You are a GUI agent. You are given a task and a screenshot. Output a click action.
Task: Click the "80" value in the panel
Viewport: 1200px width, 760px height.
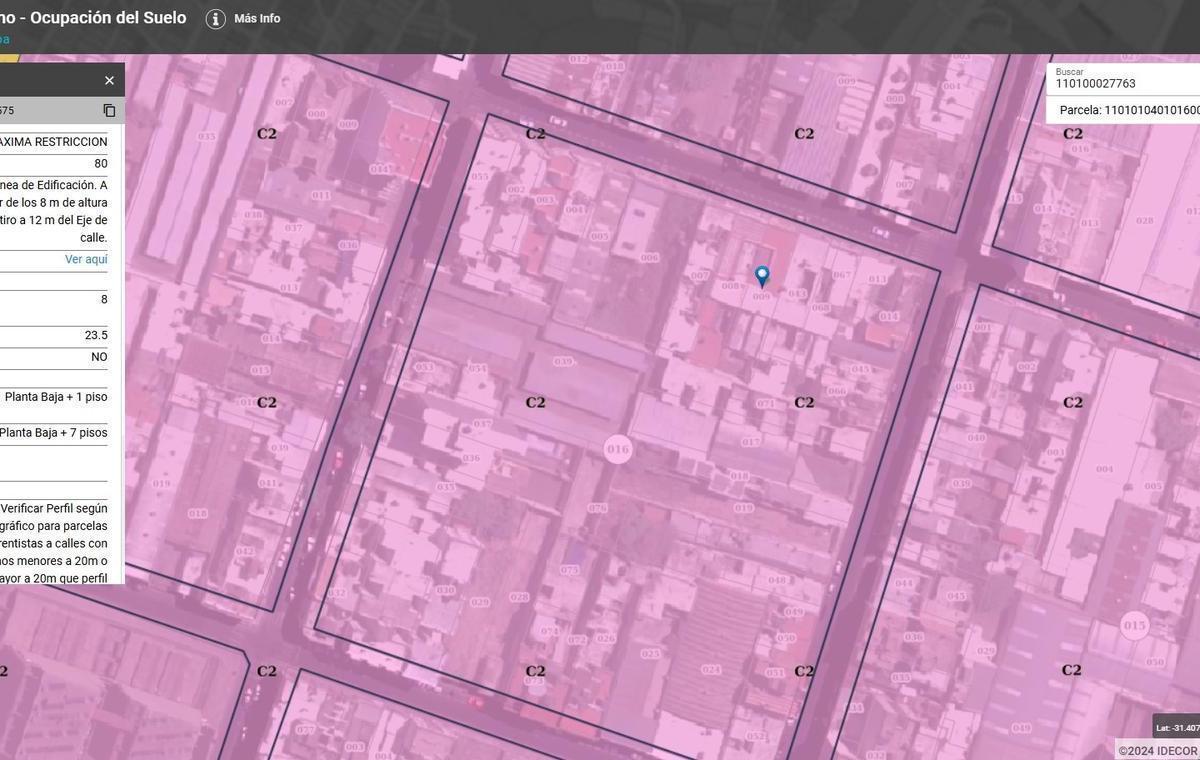coord(101,164)
